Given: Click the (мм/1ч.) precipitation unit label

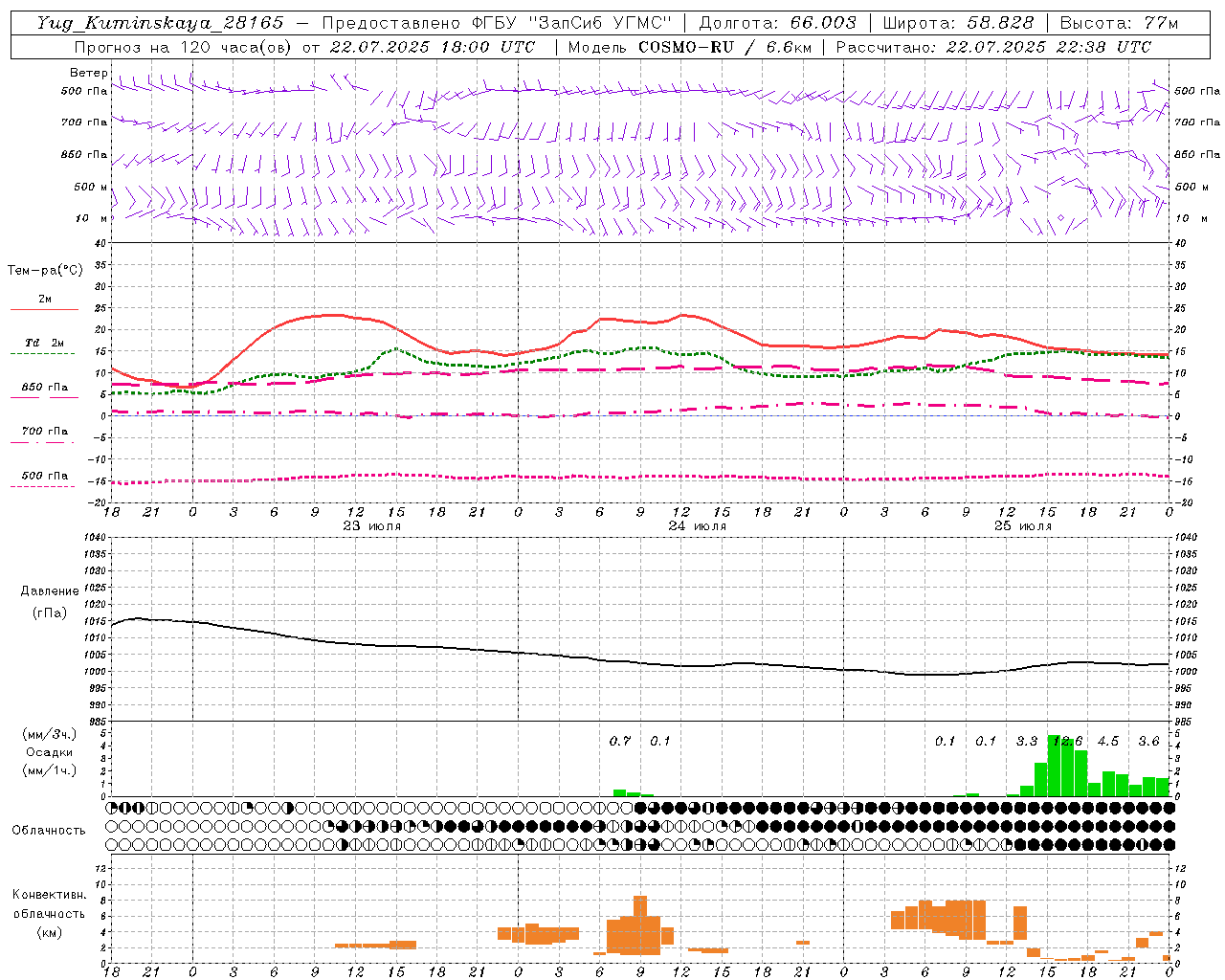Looking at the screenshot, I should point(50,770).
